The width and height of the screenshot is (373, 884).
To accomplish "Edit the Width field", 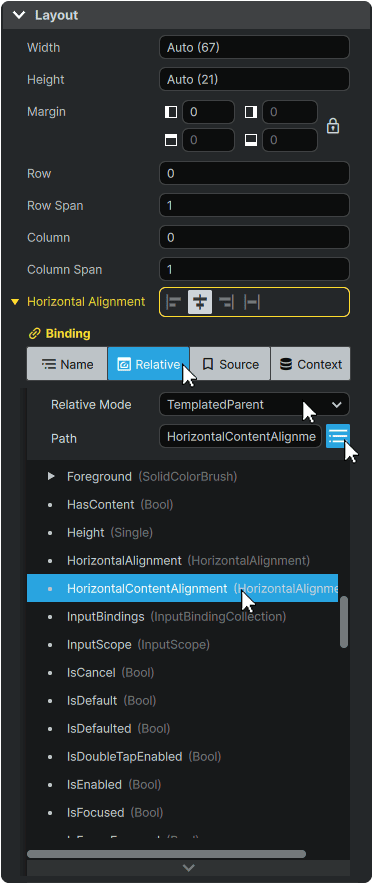I will (254, 47).
